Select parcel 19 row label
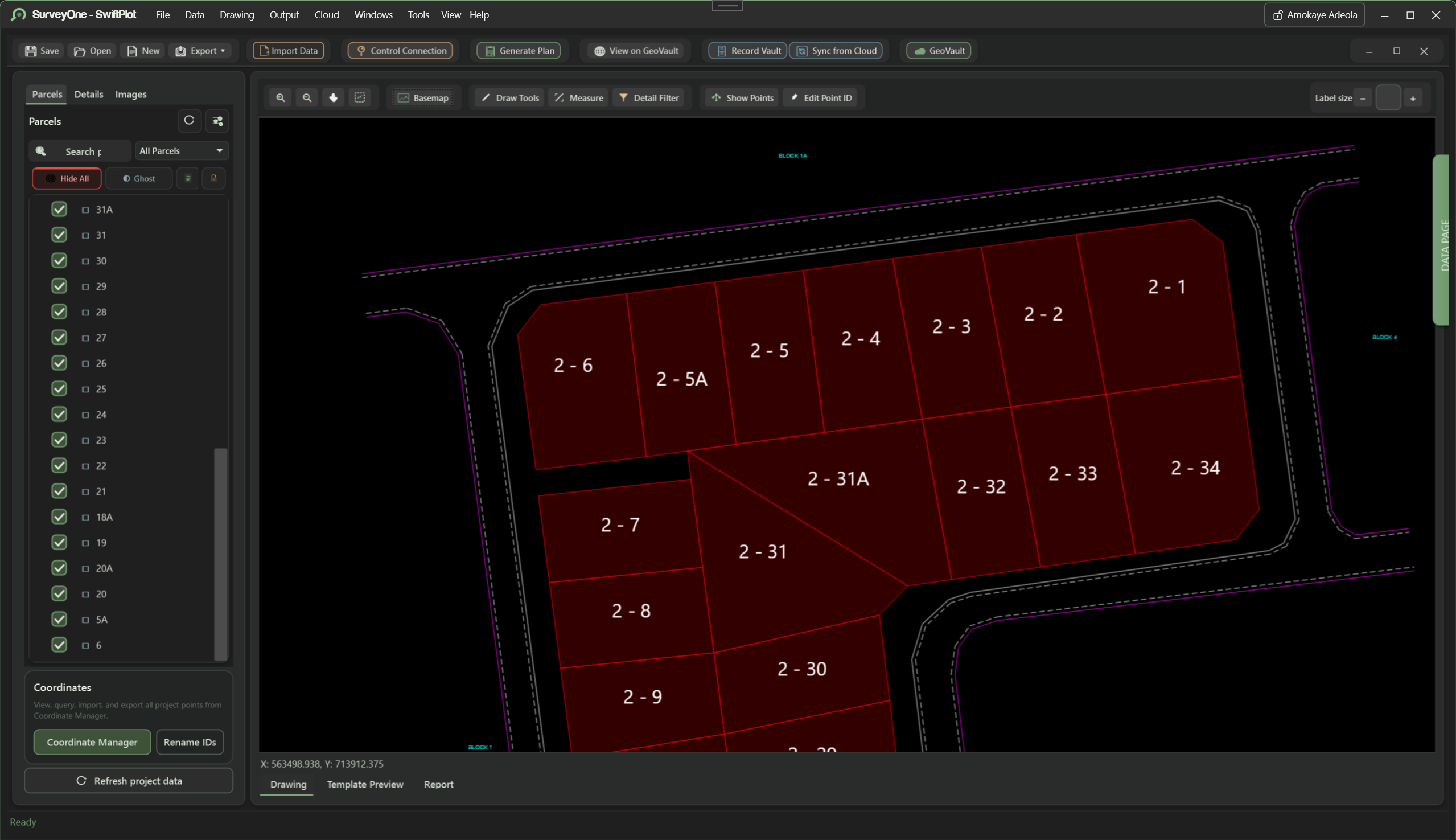The width and height of the screenshot is (1456, 840). tap(101, 542)
